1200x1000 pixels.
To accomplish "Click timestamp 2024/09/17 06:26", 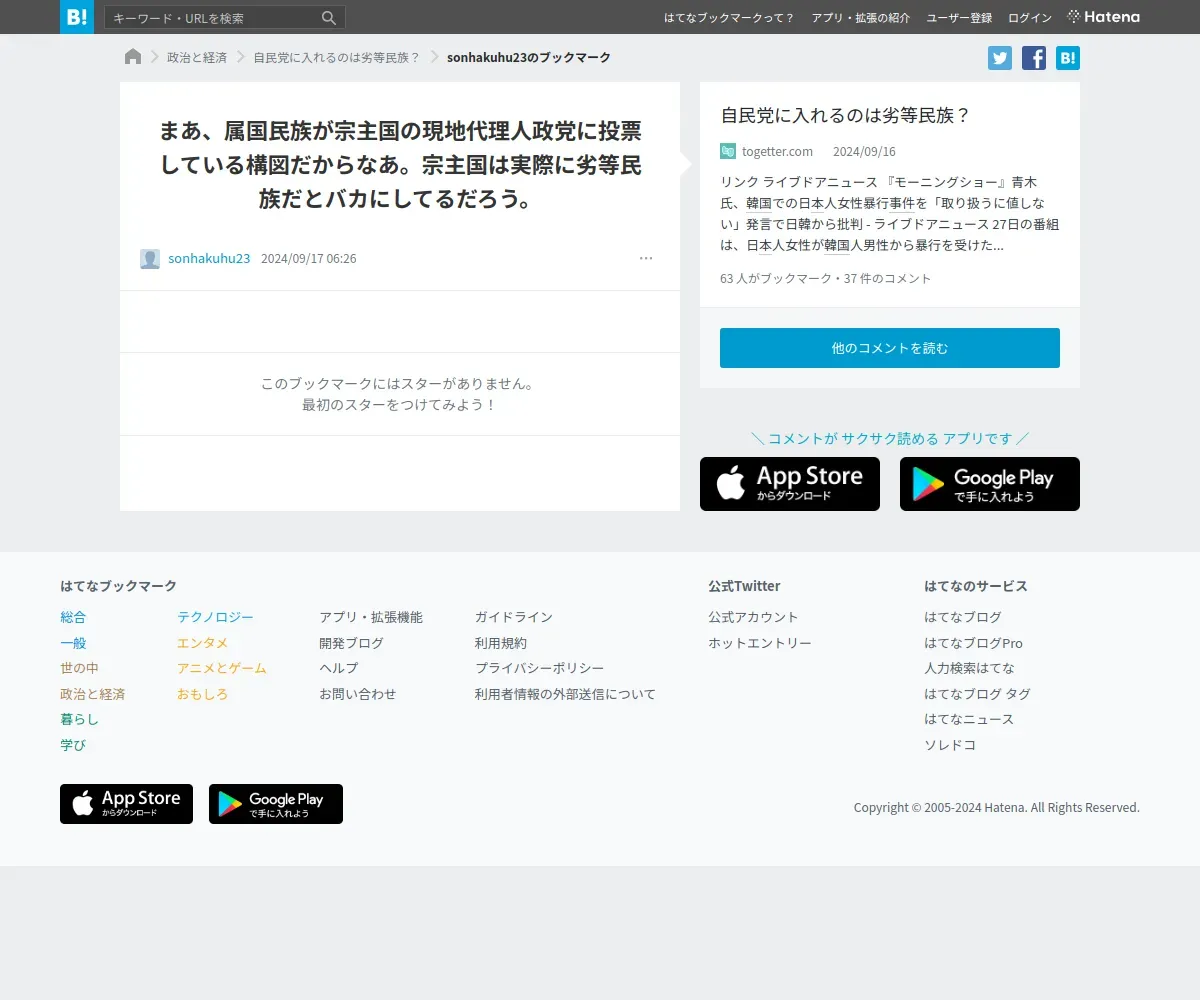I will click(x=308, y=258).
